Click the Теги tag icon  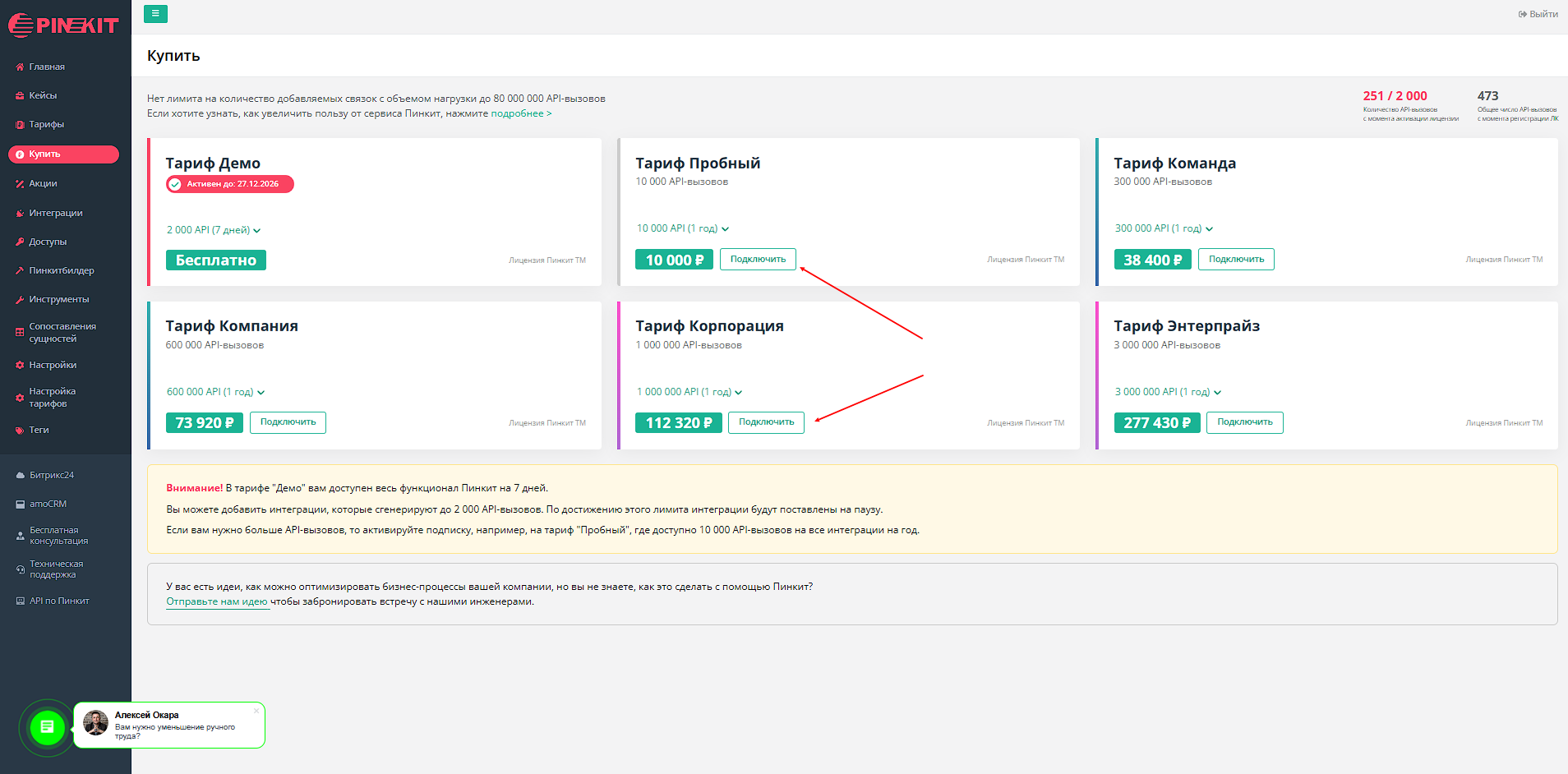tap(20, 431)
